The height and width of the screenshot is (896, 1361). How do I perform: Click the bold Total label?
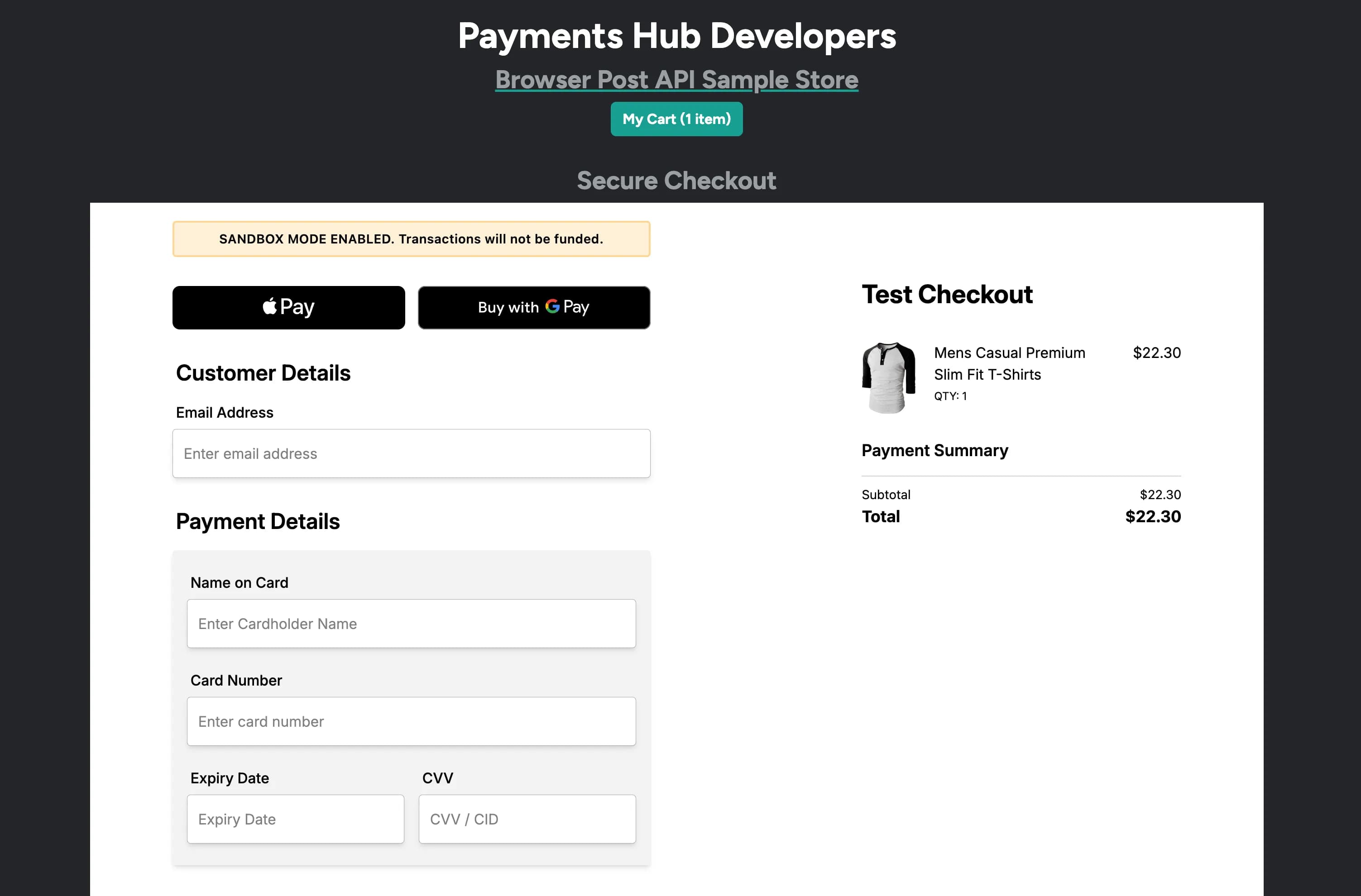coord(881,517)
